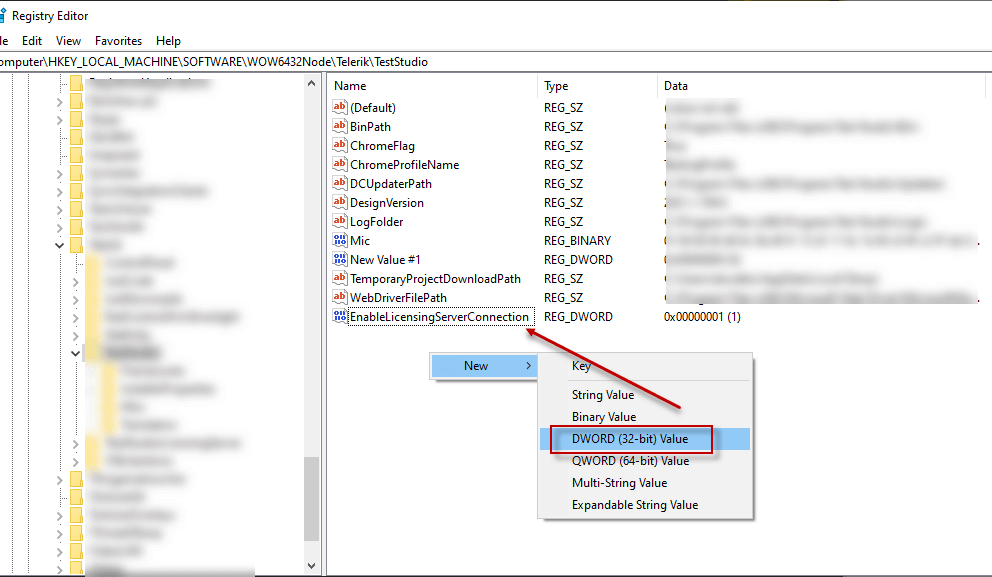Select the DCUpdaterPath value name

(390, 183)
